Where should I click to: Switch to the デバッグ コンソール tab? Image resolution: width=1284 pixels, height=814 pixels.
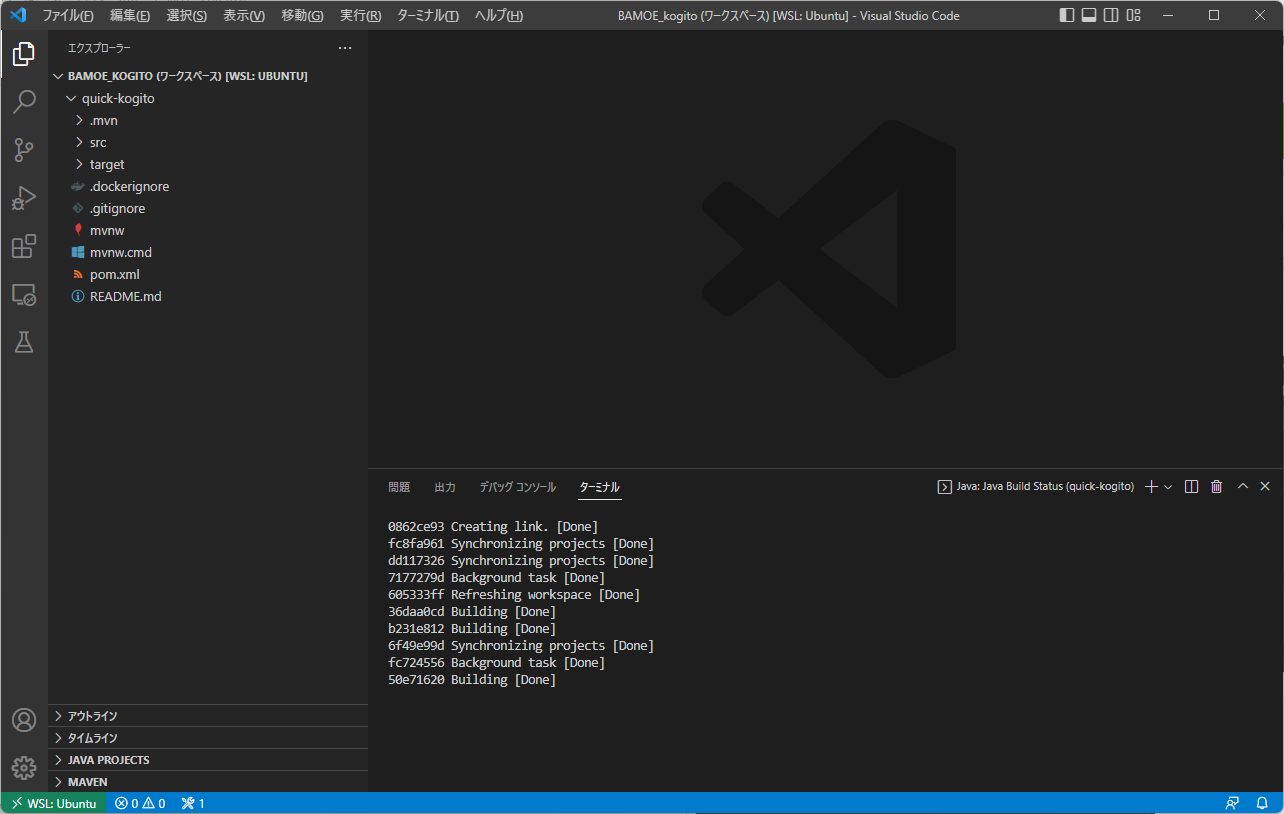click(x=517, y=487)
